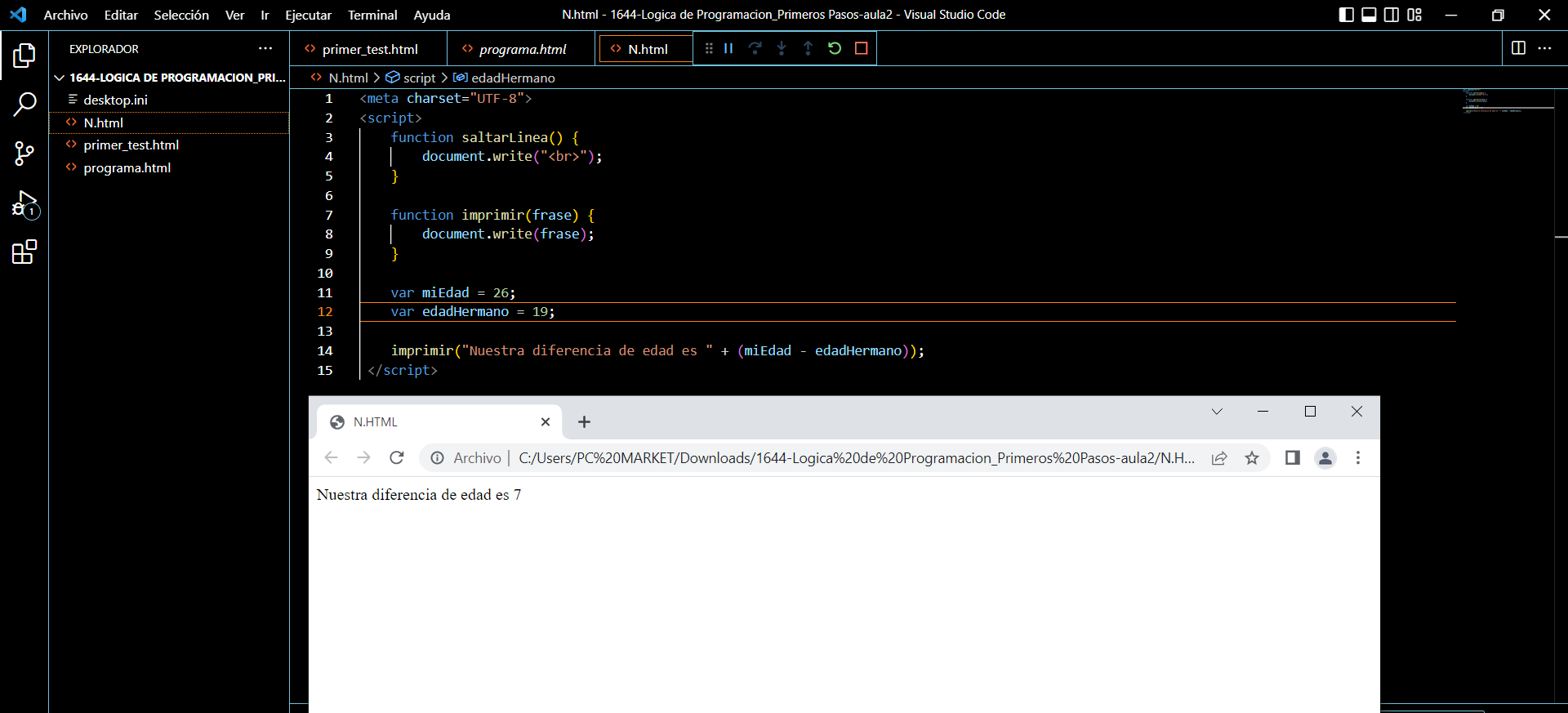Screen dimensions: 1568x713
Task: Close the N.HTML browser tab
Action: tap(546, 422)
